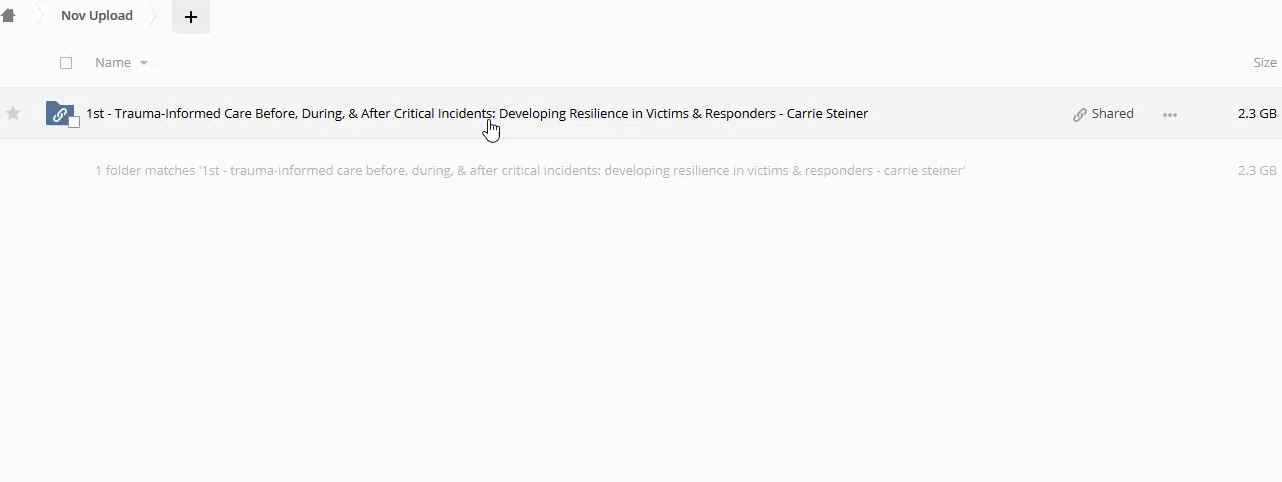This screenshot has width=1282, height=482.
Task: Open the Nov Upload breadcrumb
Action: [97, 16]
